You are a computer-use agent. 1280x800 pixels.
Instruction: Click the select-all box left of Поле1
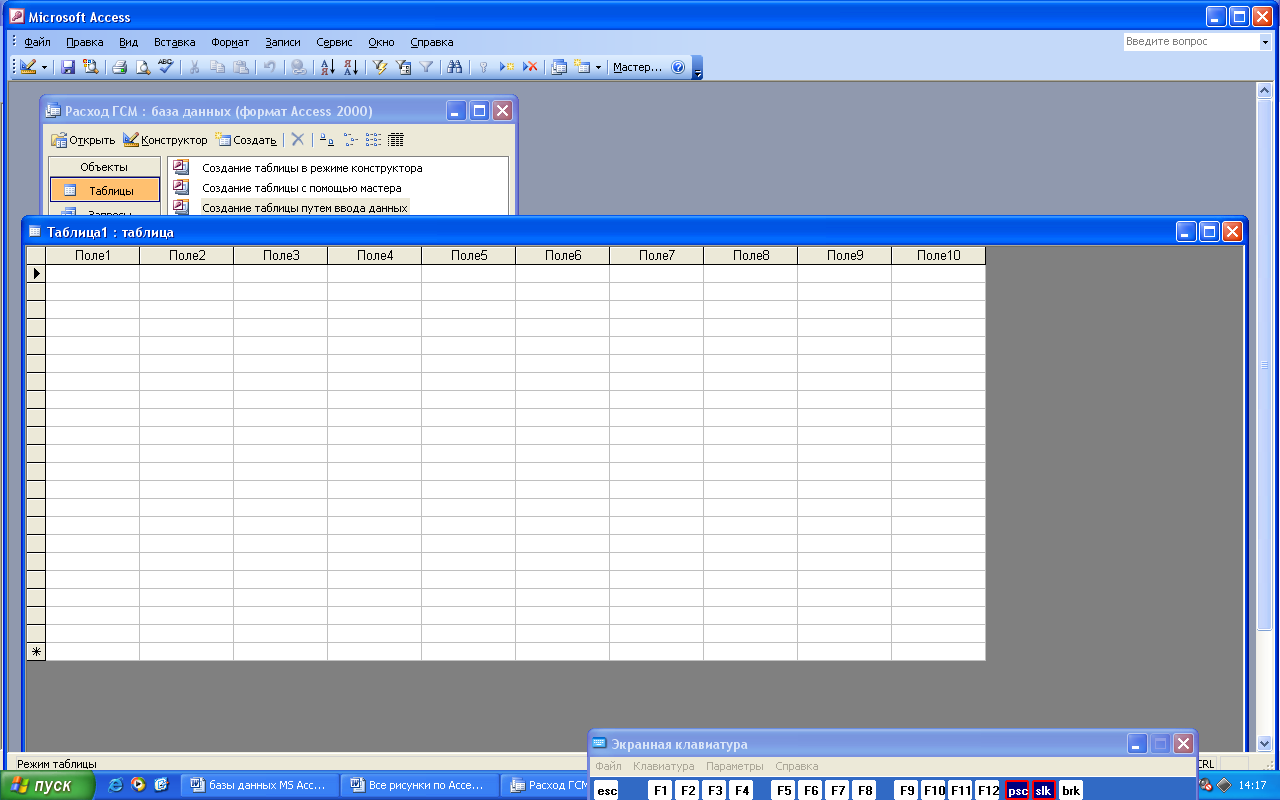click(x=36, y=256)
